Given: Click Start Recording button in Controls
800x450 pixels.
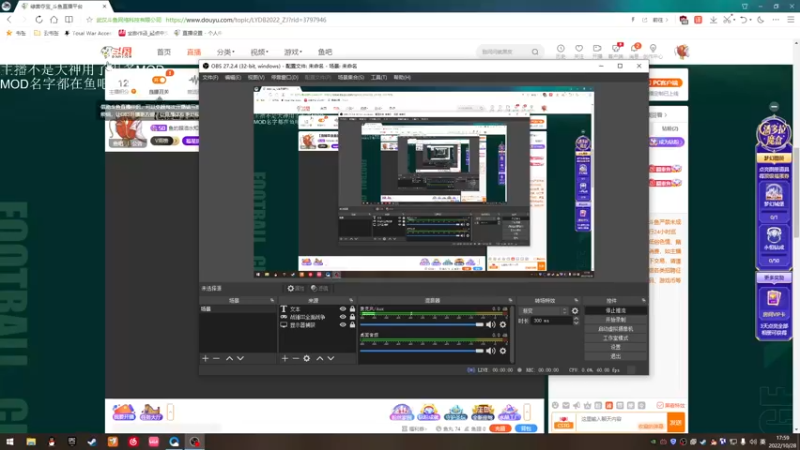Looking at the screenshot, I should click(615, 320).
